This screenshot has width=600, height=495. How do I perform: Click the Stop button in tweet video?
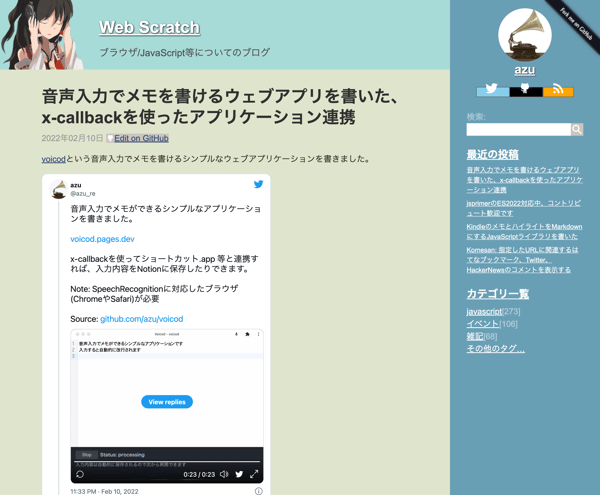point(87,455)
